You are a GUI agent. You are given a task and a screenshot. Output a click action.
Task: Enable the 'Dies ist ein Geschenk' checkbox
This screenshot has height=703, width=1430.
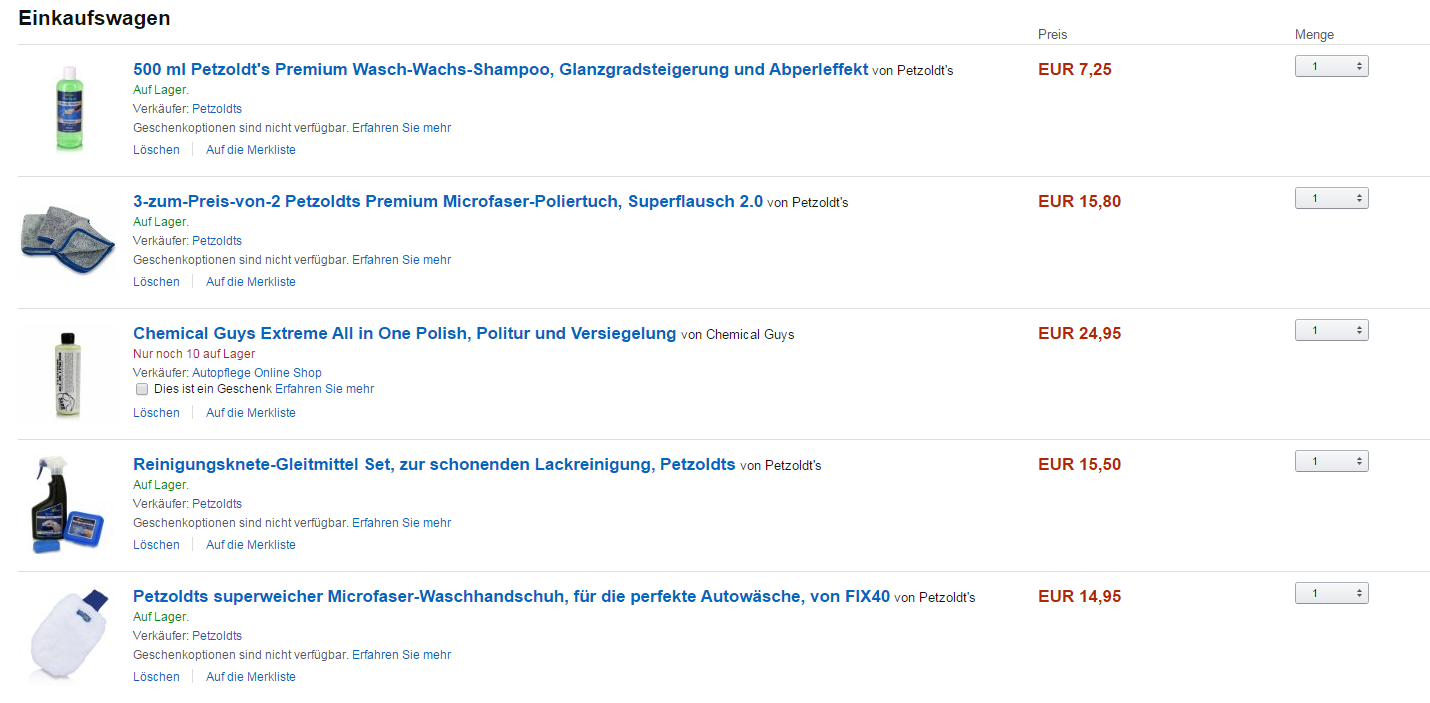(x=142, y=389)
